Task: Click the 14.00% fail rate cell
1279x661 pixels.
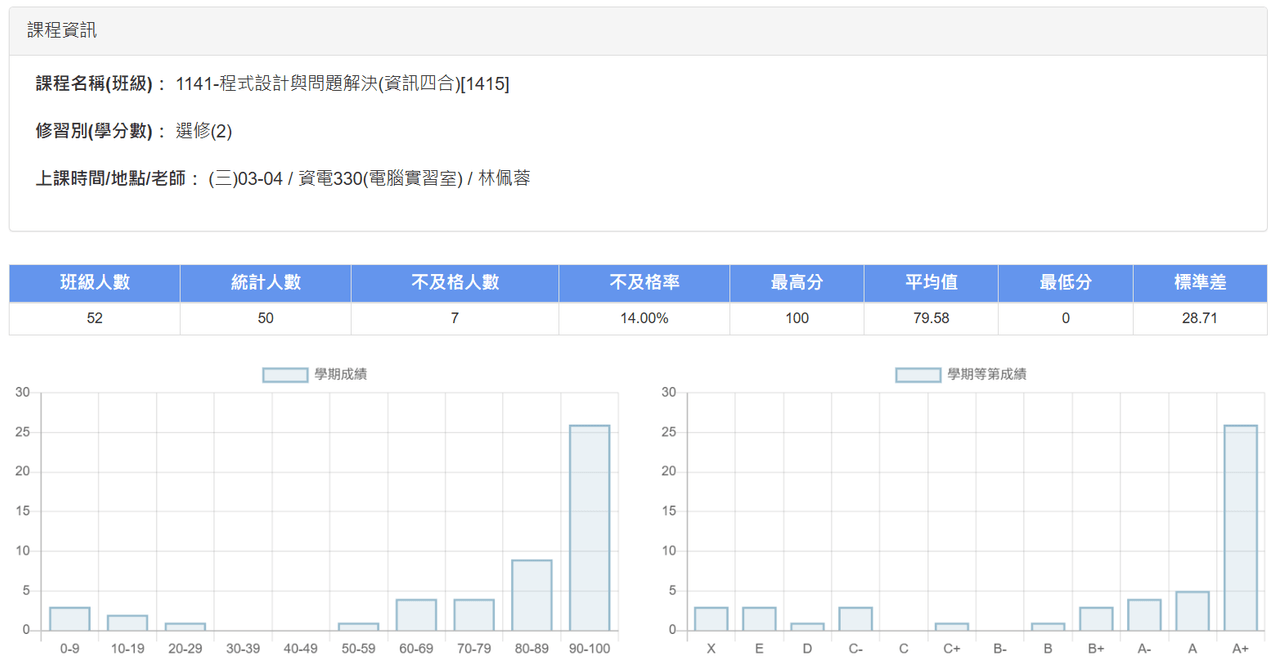Action: click(x=645, y=318)
